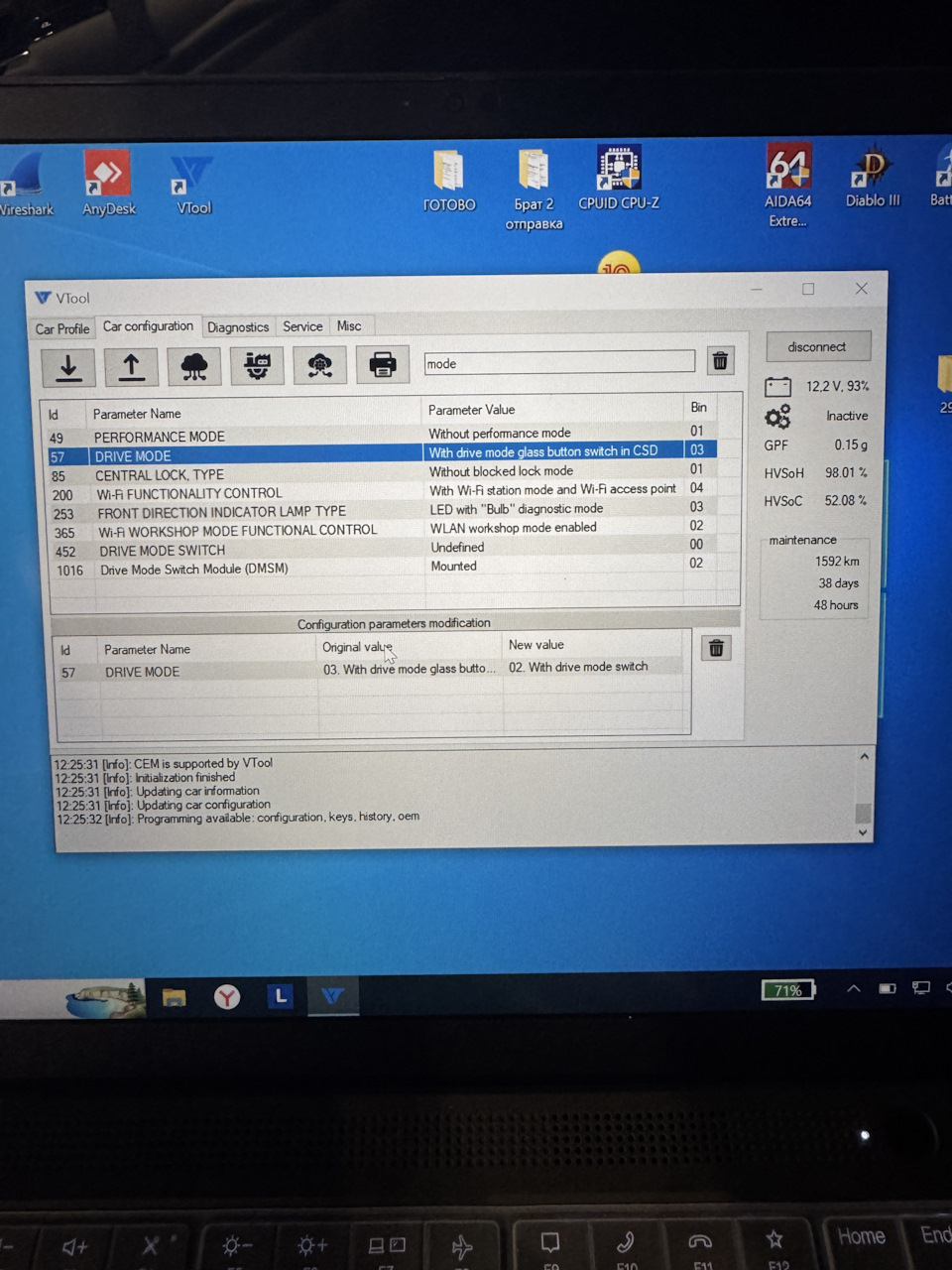Viewport: 952px width, 1270px height.
Task: Open the AIDA64 Extreme desktop shortcut
Action: click(788, 186)
